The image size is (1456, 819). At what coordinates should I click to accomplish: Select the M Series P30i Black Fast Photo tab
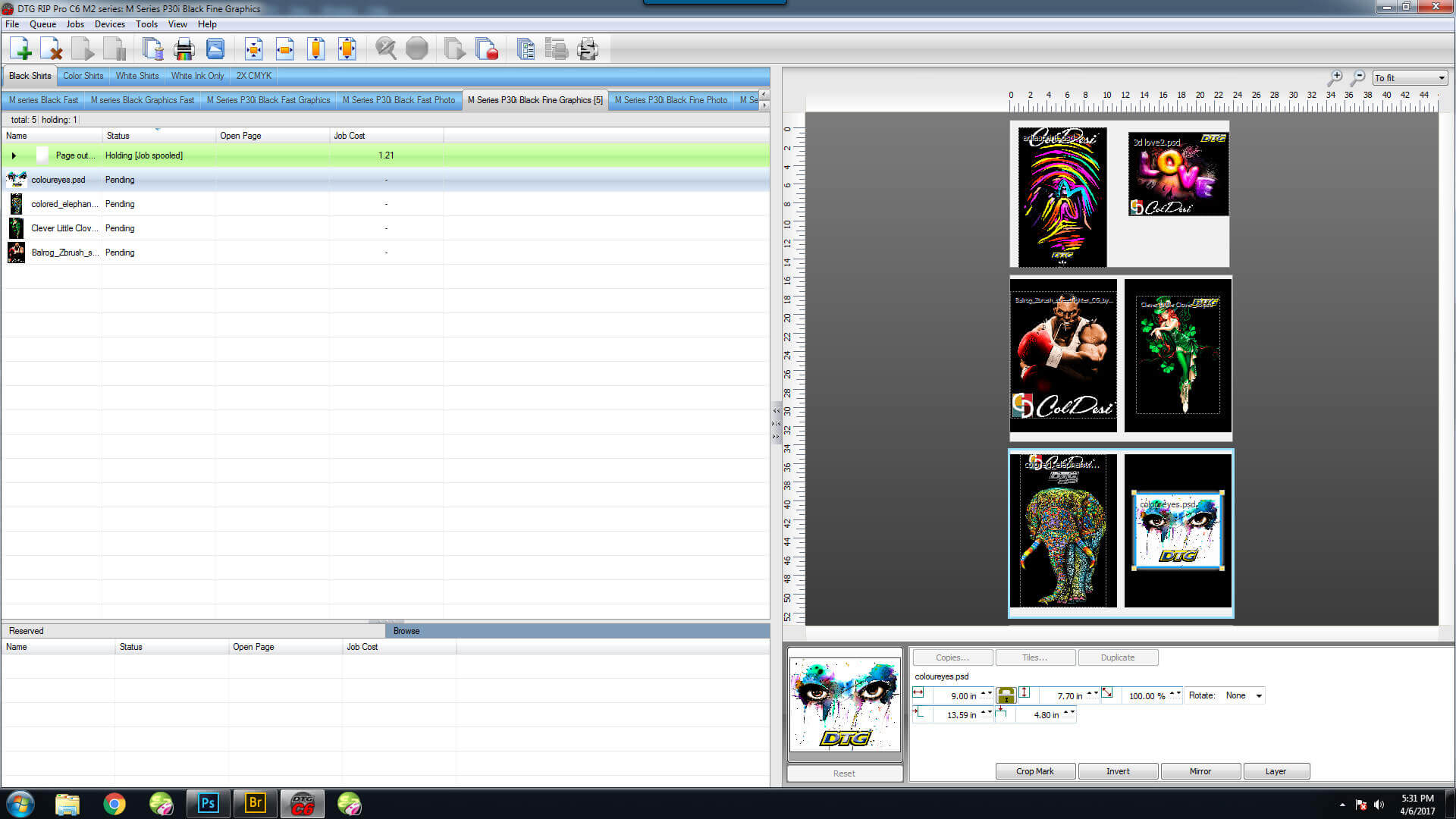coord(399,100)
